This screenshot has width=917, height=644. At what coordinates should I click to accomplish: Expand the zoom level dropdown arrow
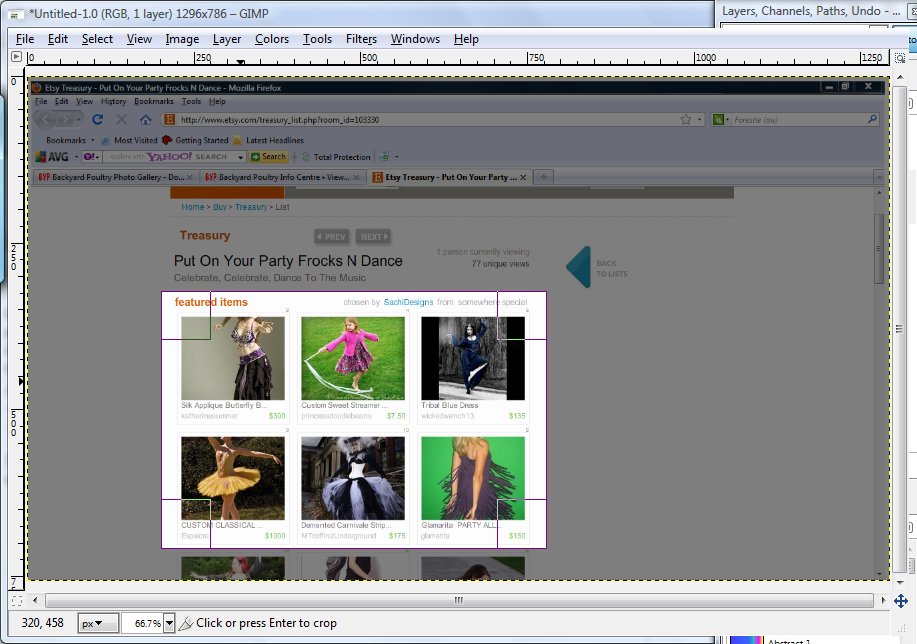click(169, 624)
